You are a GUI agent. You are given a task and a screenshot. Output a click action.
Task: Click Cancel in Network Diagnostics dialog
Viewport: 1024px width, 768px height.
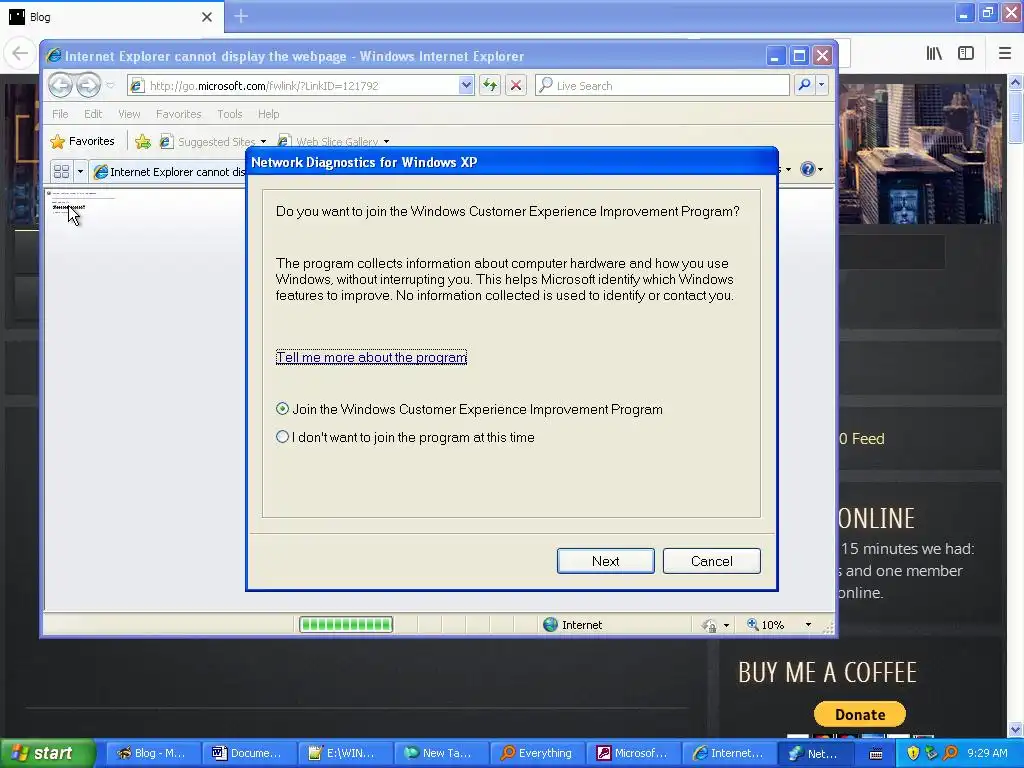click(711, 561)
